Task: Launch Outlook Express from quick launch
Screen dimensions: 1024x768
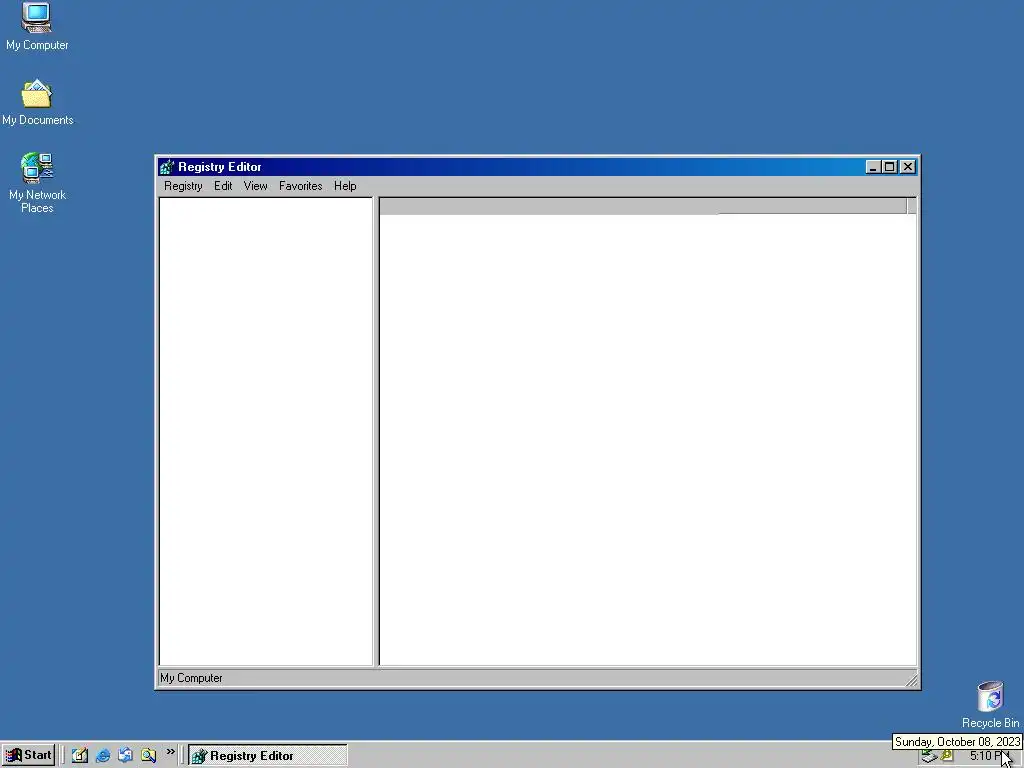Action: pos(125,756)
